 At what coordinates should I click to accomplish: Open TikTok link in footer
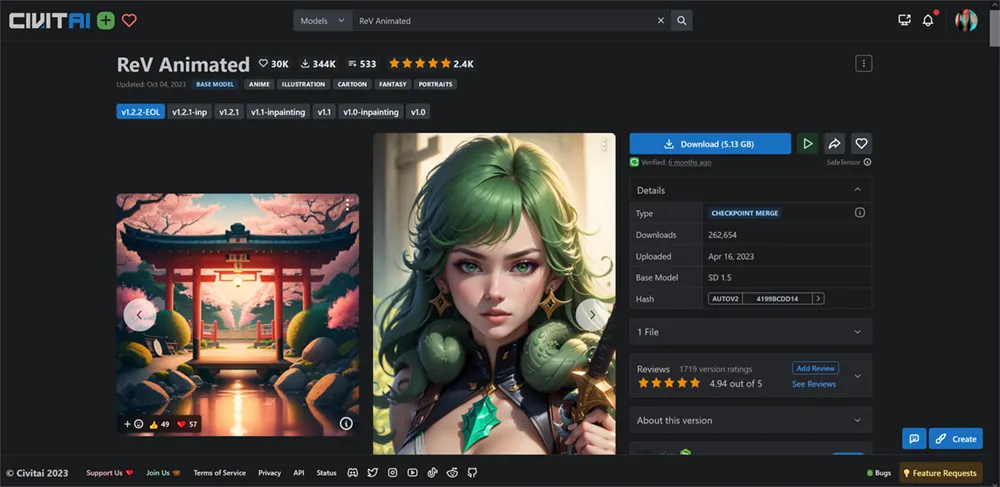pyautogui.click(x=432, y=473)
